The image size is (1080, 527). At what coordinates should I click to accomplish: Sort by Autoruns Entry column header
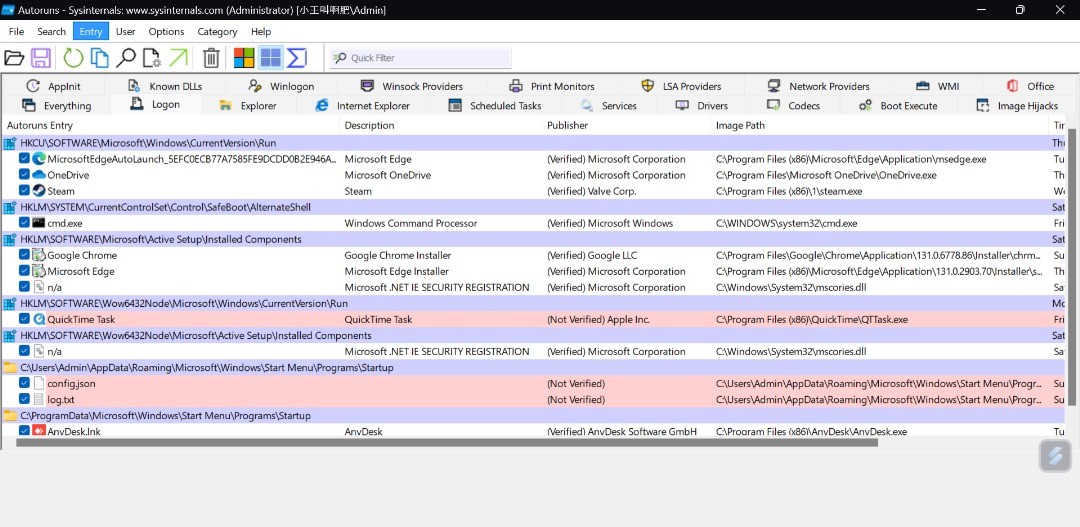(x=171, y=125)
